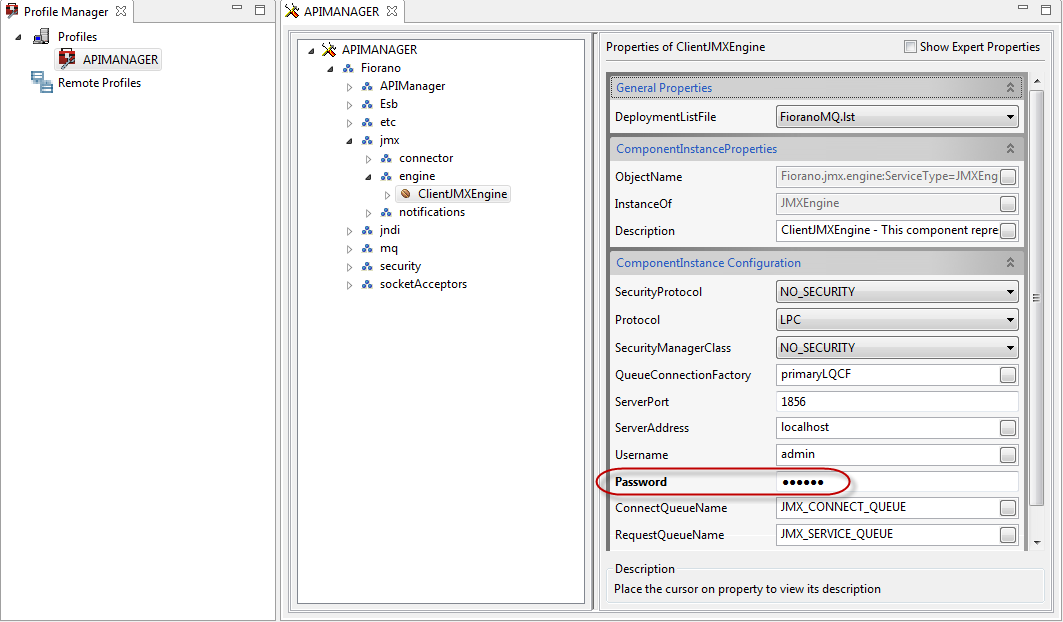Image resolution: width=1063 pixels, height=622 pixels.
Task: Click the jmx node icon
Action: 367,140
